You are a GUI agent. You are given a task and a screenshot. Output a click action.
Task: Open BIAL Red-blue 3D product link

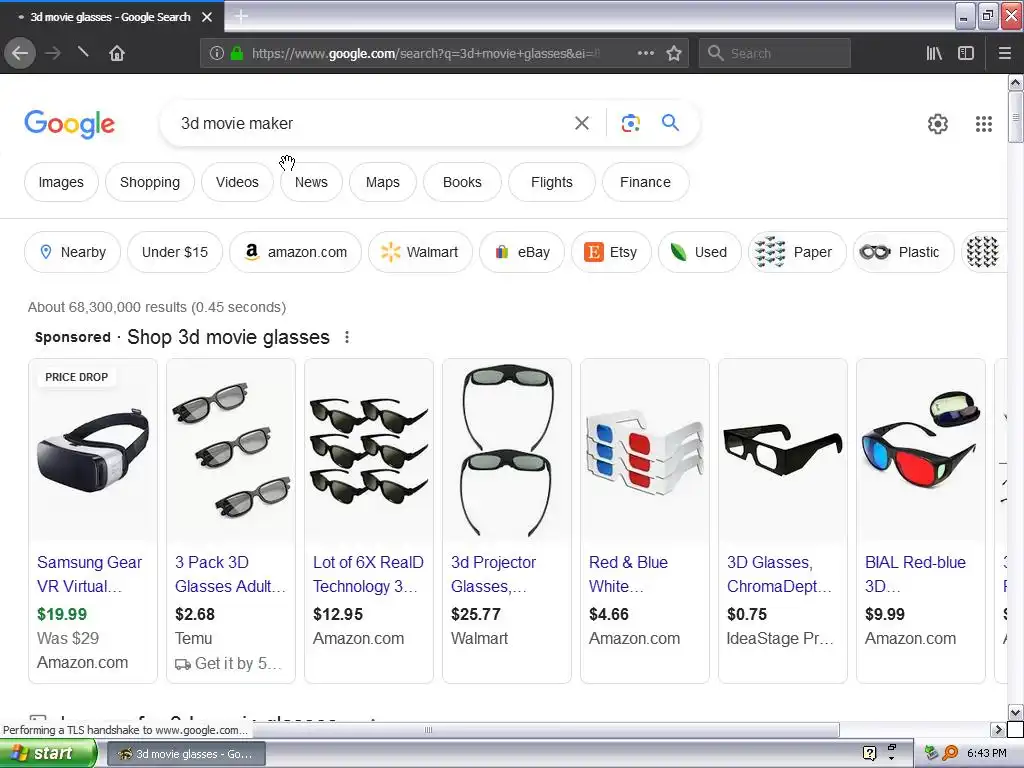coord(915,574)
